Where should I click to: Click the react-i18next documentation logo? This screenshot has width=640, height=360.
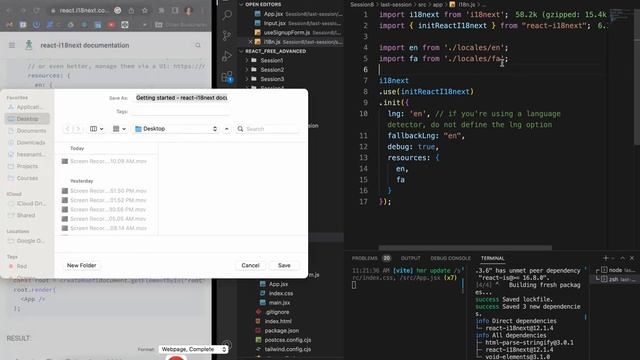point(29,45)
